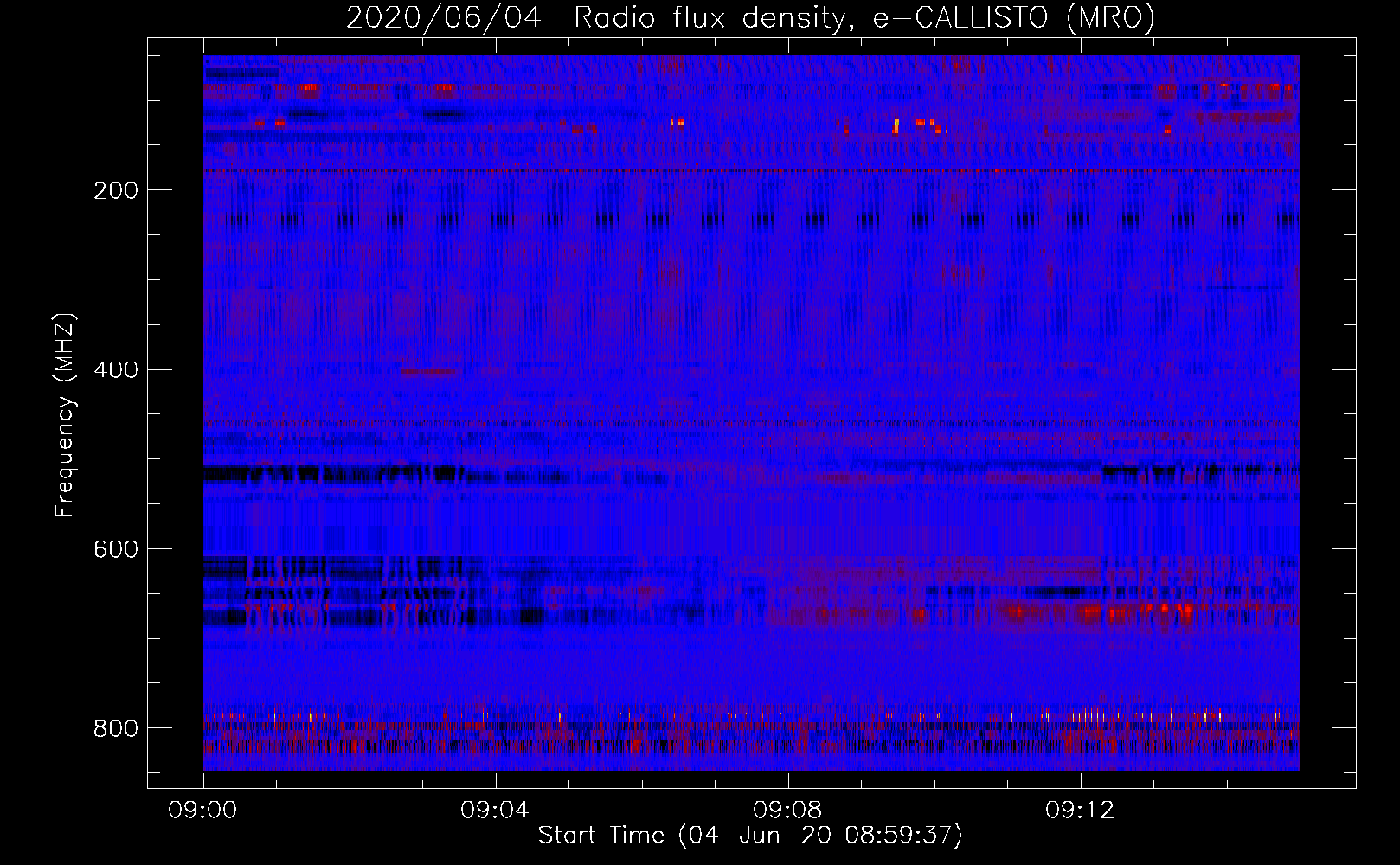Image resolution: width=1400 pixels, height=865 pixels.
Task: Click the 09:04 time tick label
Action: tap(495, 811)
